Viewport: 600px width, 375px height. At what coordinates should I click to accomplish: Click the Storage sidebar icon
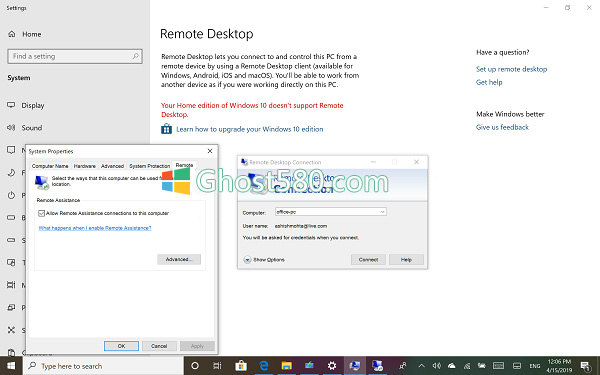11,240
